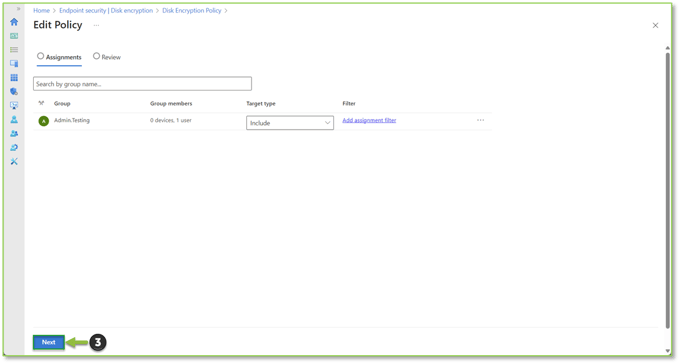Focus the Search by group name field
The width and height of the screenshot is (680, 364).
(x=142, y=84)
